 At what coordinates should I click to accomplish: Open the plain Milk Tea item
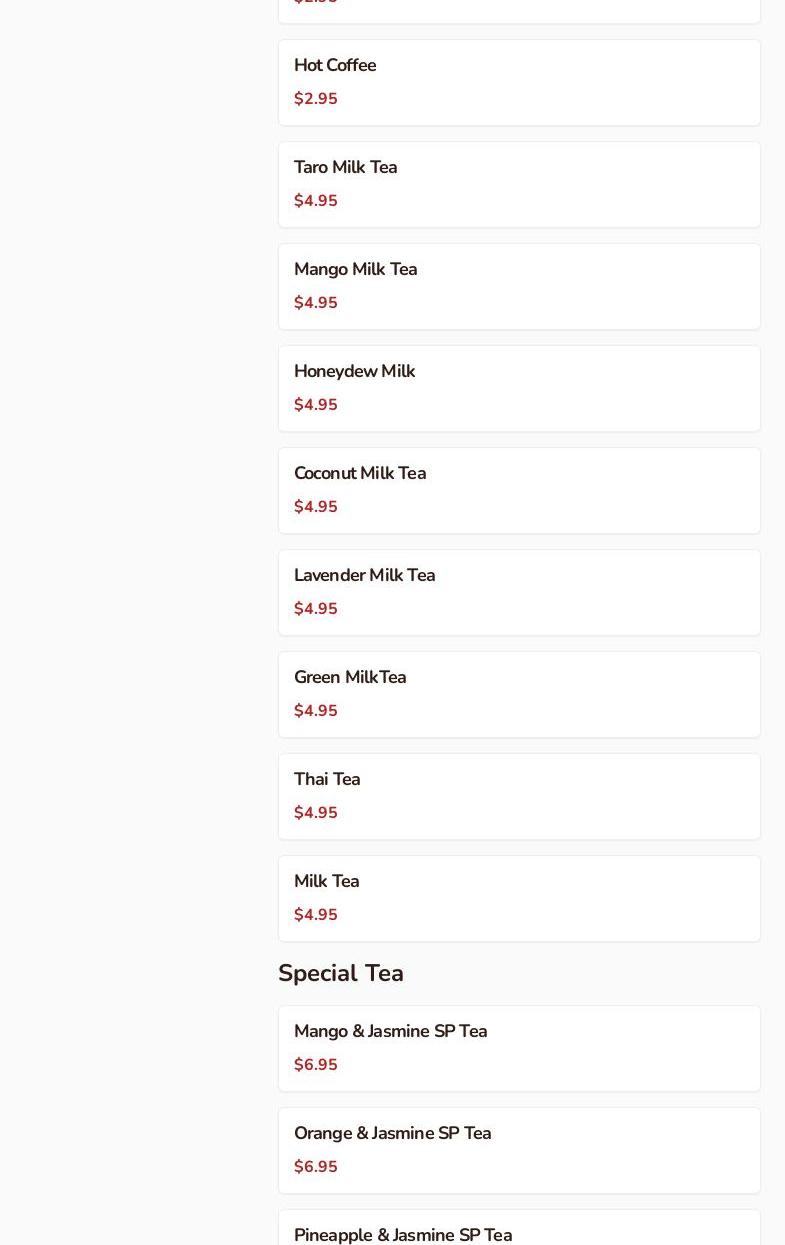coord(519,898)
